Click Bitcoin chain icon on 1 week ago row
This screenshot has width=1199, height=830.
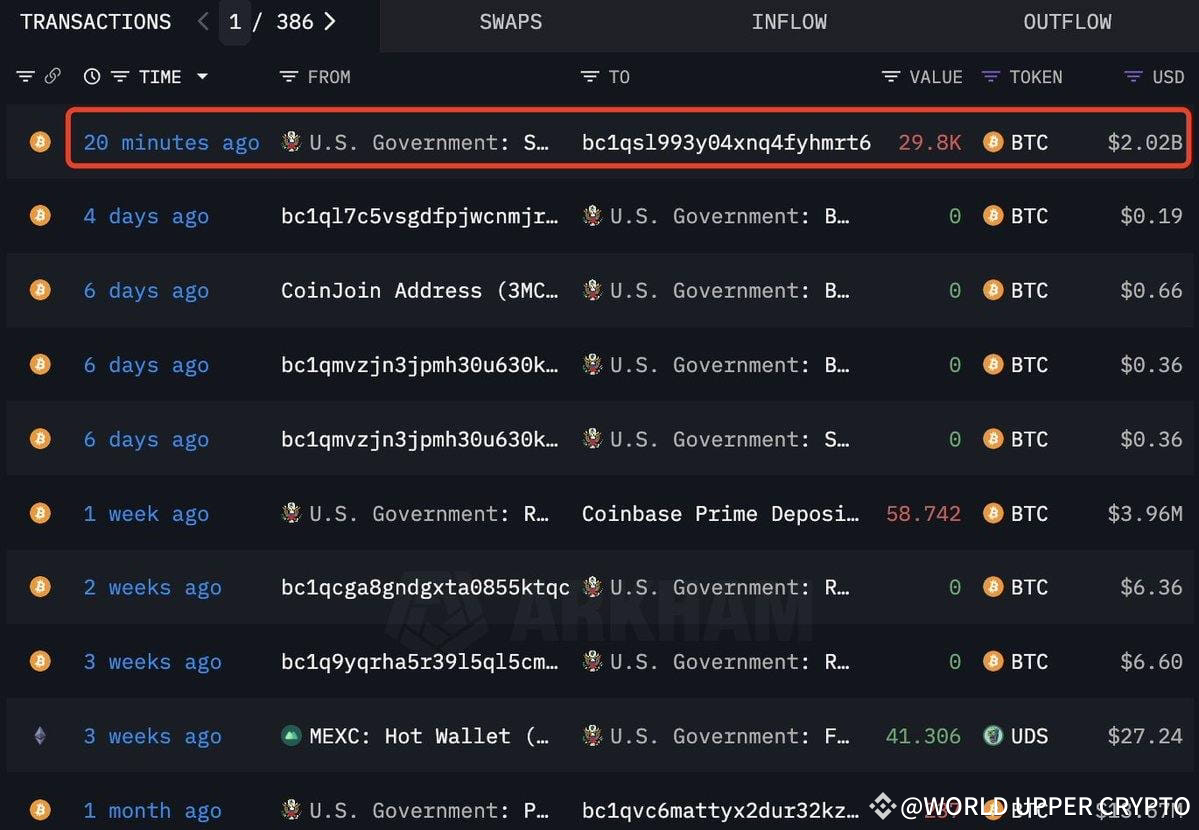[x=41, y=513]
